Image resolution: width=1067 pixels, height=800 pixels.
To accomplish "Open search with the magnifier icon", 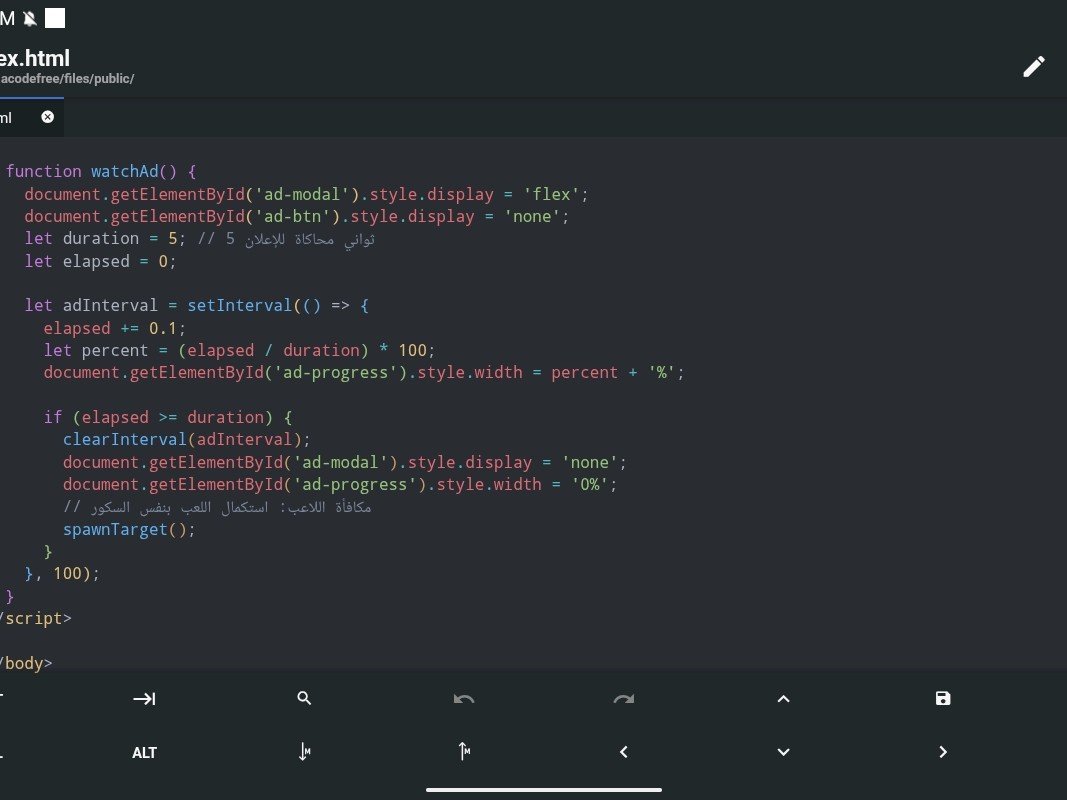I will pos(304,698).
